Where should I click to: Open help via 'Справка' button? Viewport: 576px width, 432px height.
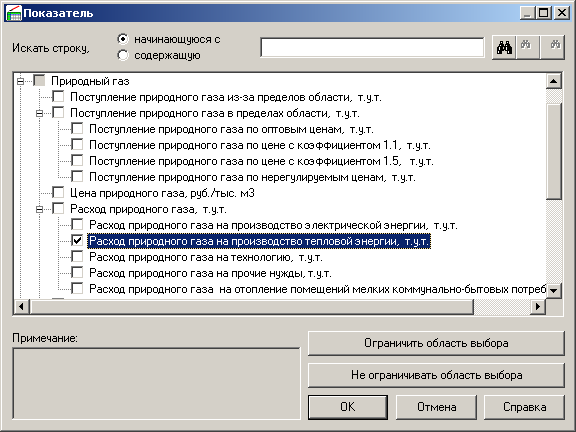pyautogui.click(x=524, y=407)
